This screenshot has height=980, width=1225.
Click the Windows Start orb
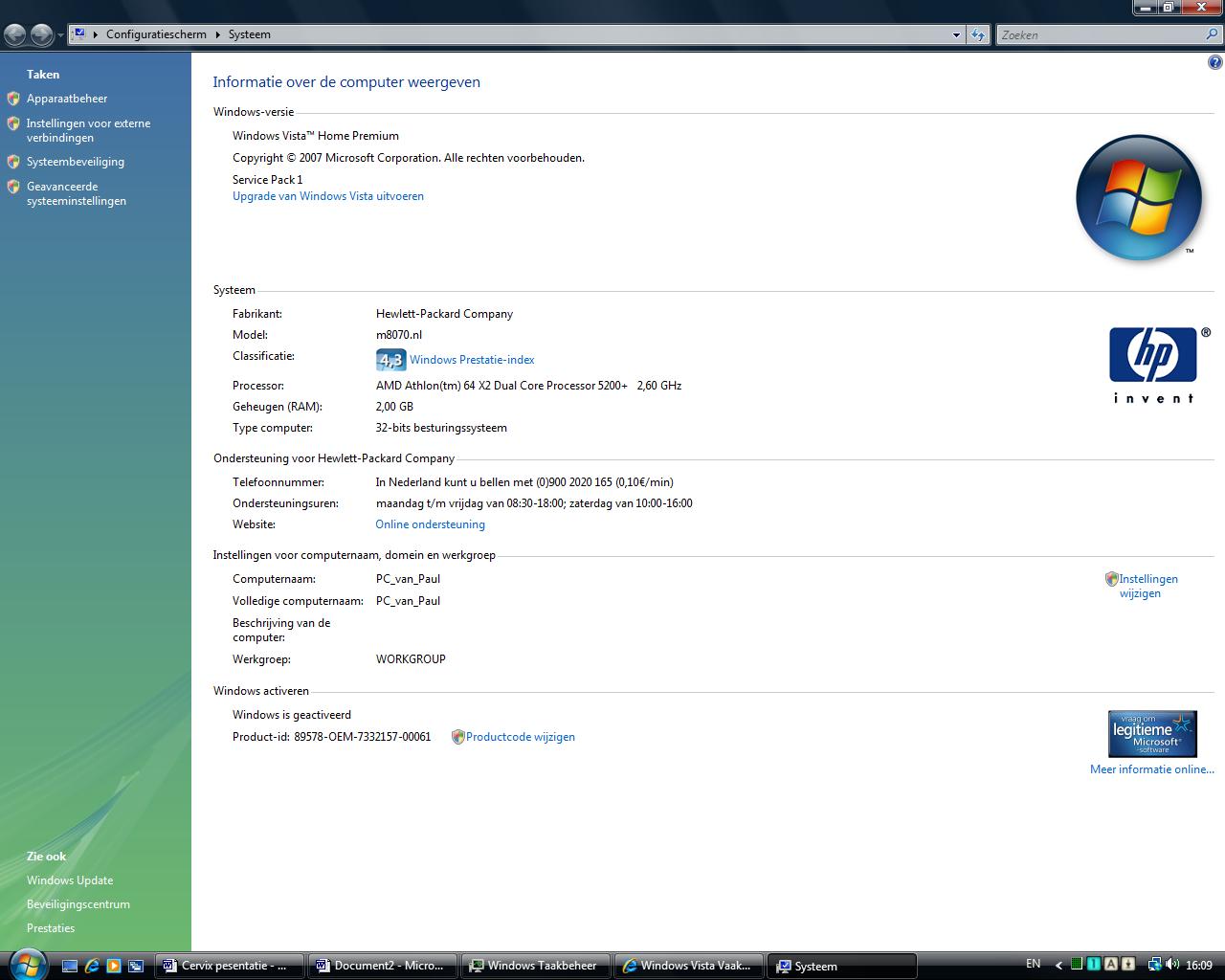click(27, 964)
